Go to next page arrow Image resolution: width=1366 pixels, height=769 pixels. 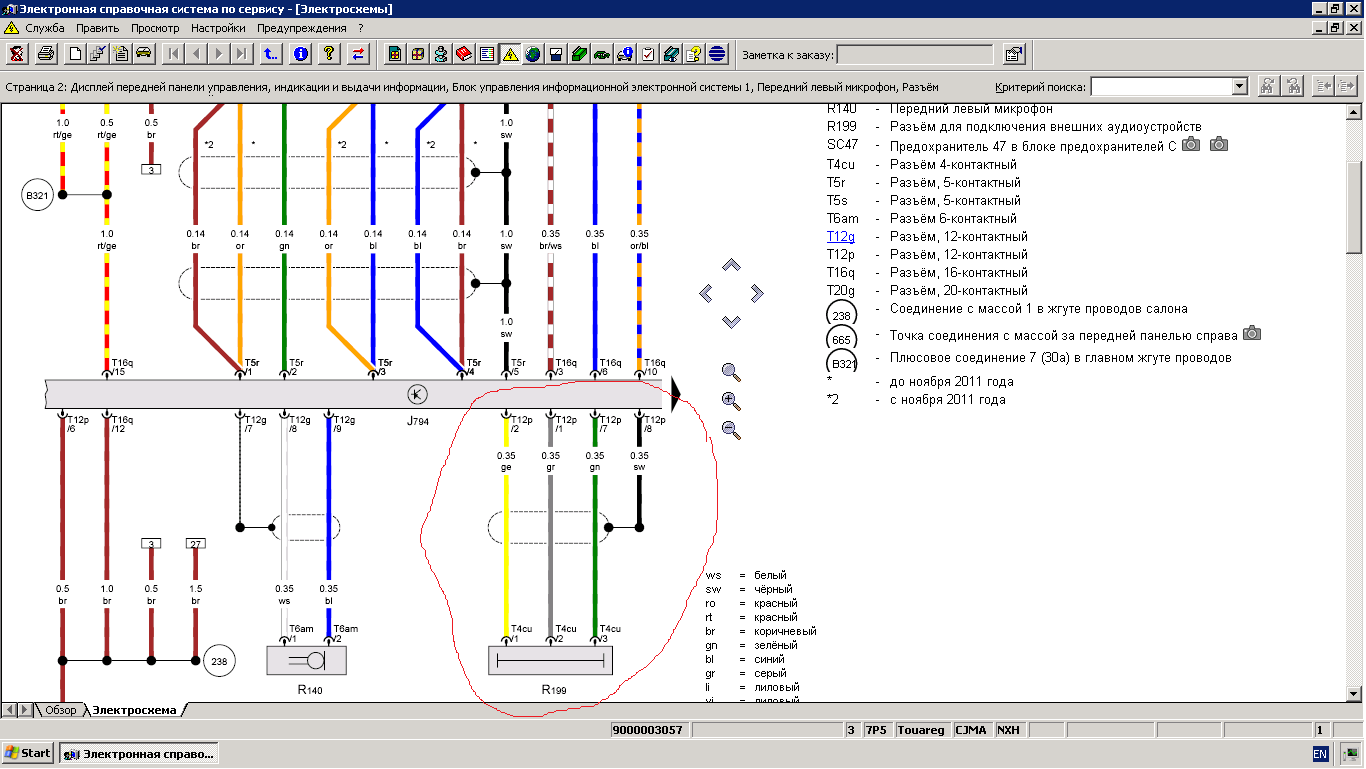tap(219, 53)
